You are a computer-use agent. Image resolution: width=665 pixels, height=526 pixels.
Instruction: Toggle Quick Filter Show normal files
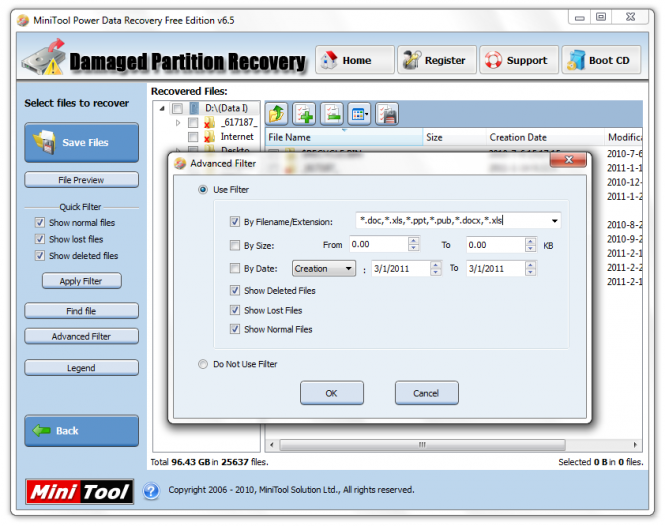click(x=40, y=222)
